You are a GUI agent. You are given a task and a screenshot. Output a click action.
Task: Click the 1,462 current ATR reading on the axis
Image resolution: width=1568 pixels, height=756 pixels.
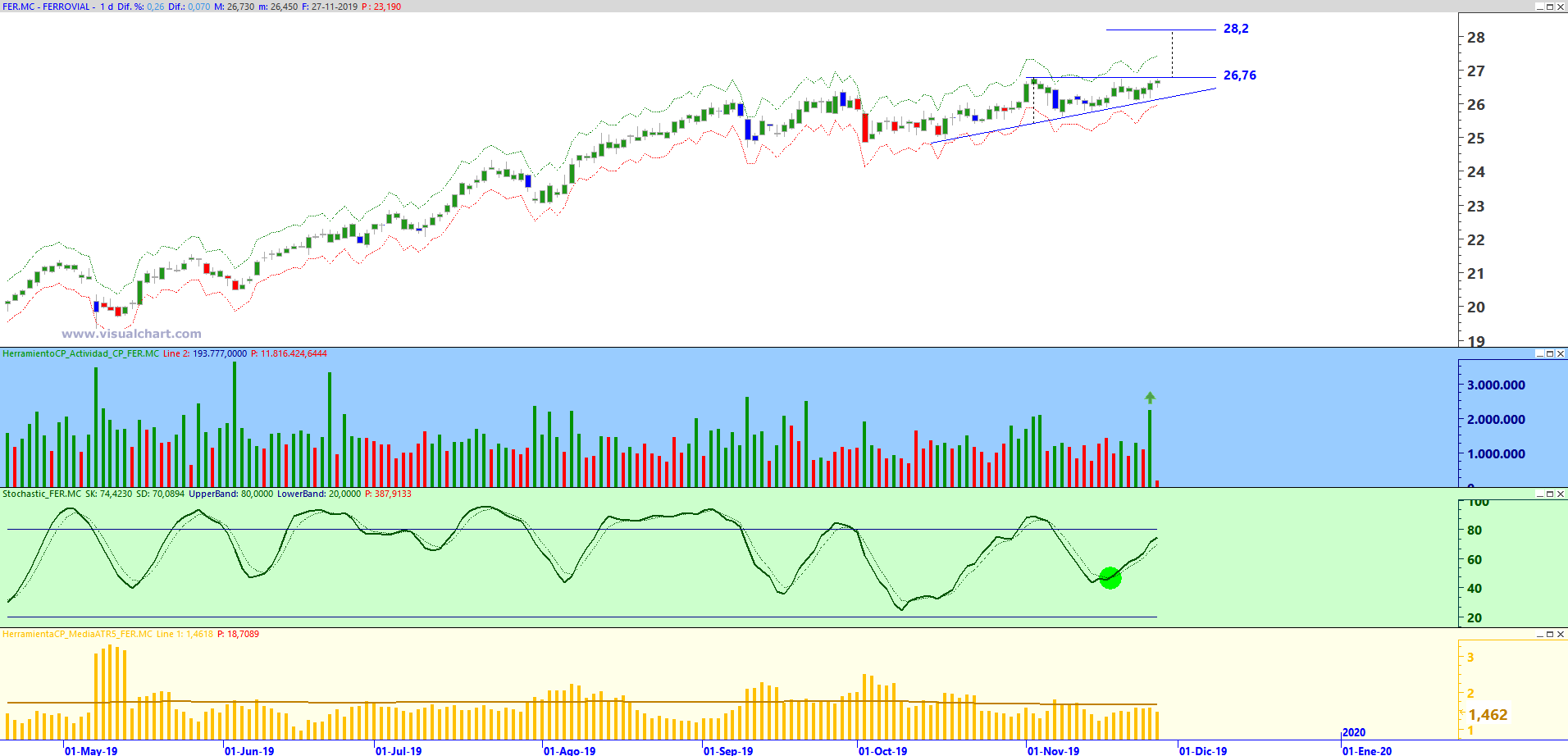(x=1488, y=715)
